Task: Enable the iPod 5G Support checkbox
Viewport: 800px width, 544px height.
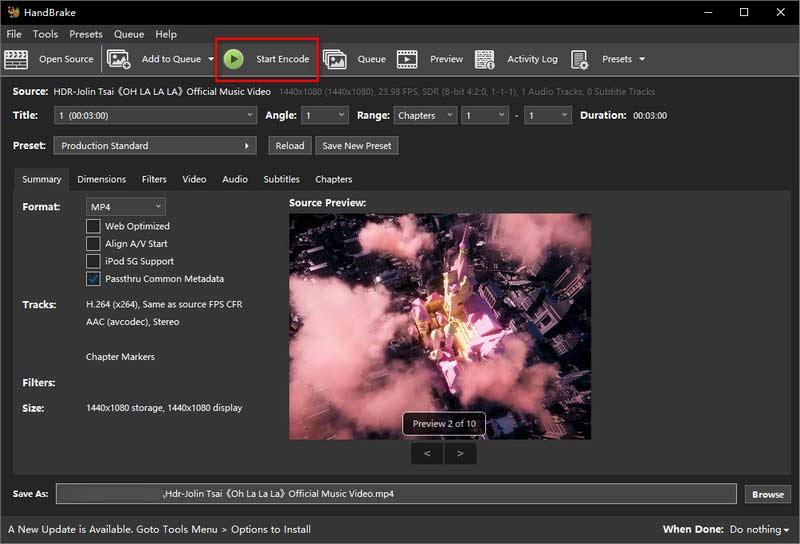Action: tap(93, 261)
